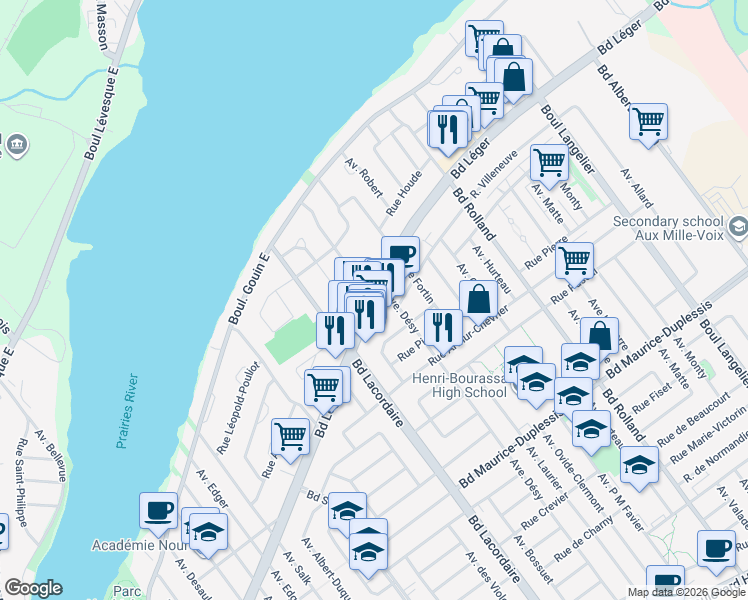The width and height of the screenshot is (748, 600).
Task: Click the Académie Nour place label
Action: tap(140, 545)
